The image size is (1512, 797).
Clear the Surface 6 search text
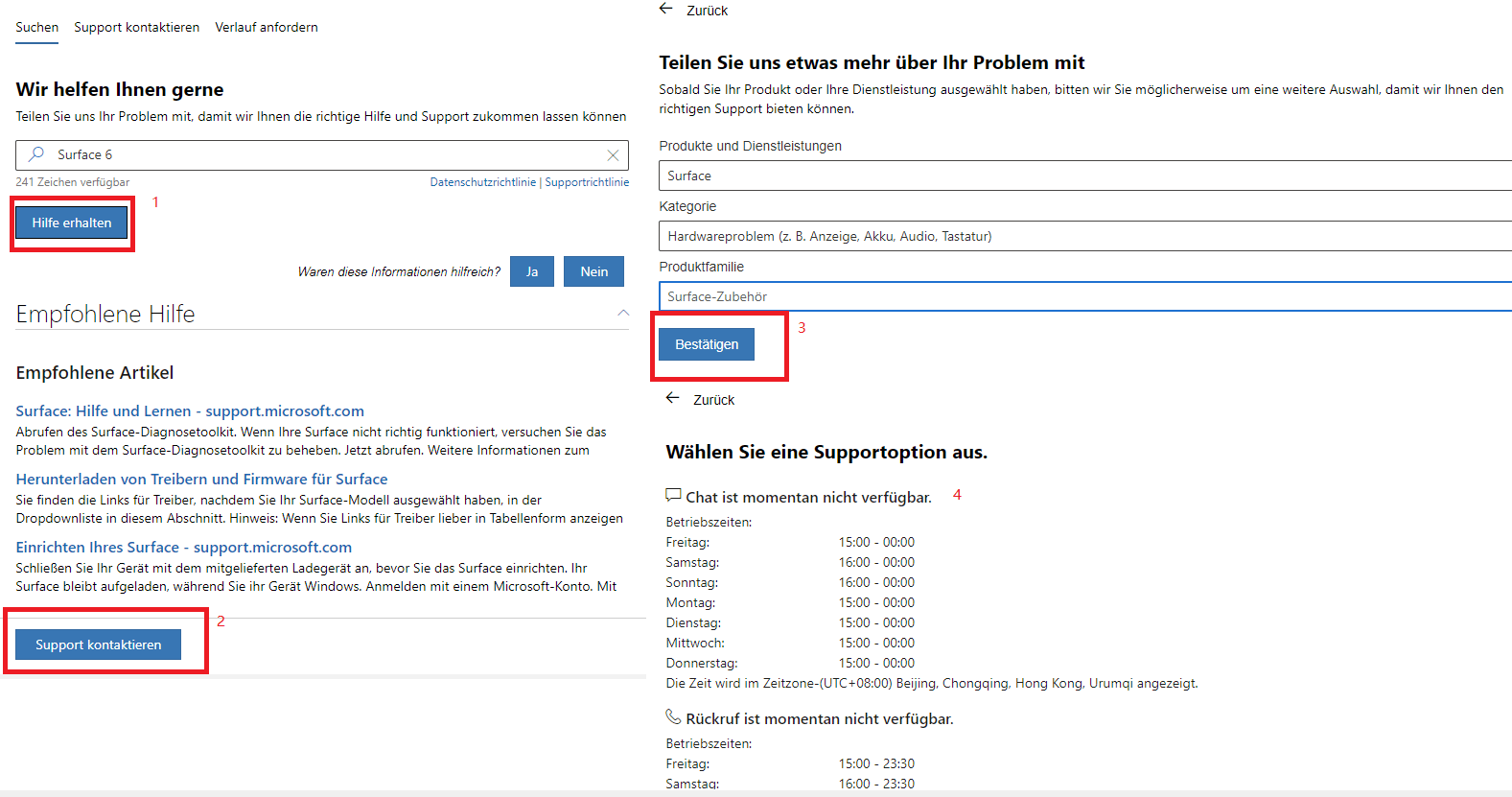pos(613,155)
